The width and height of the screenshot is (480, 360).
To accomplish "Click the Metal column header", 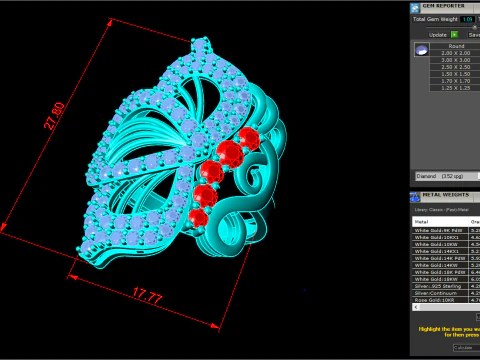I will 440,222.
